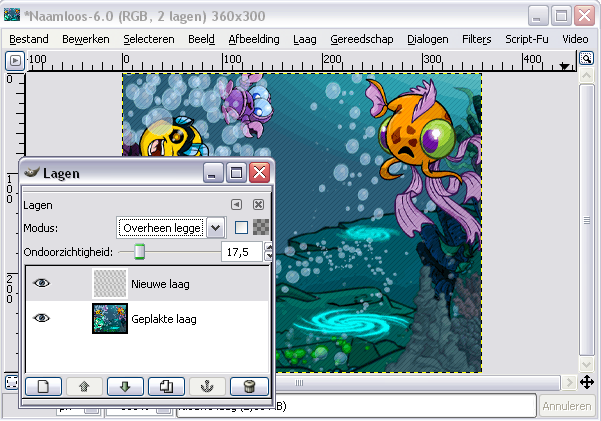Open the Bestand menu
The width and height of the screenshot is (601, 421).
(29, 39)
